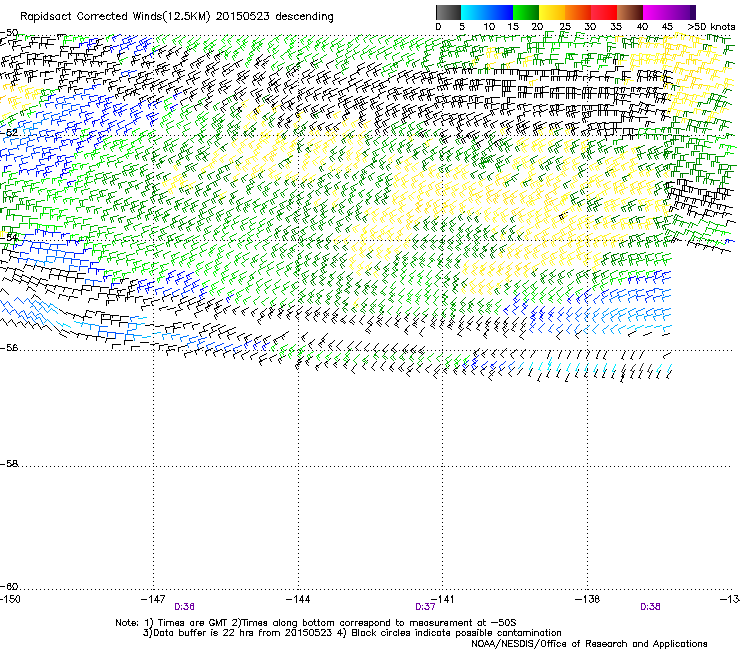Click the latitude label '-56'
Viewport: 740px width, 650px height.
pyautogui.click(x=9, y=347)
